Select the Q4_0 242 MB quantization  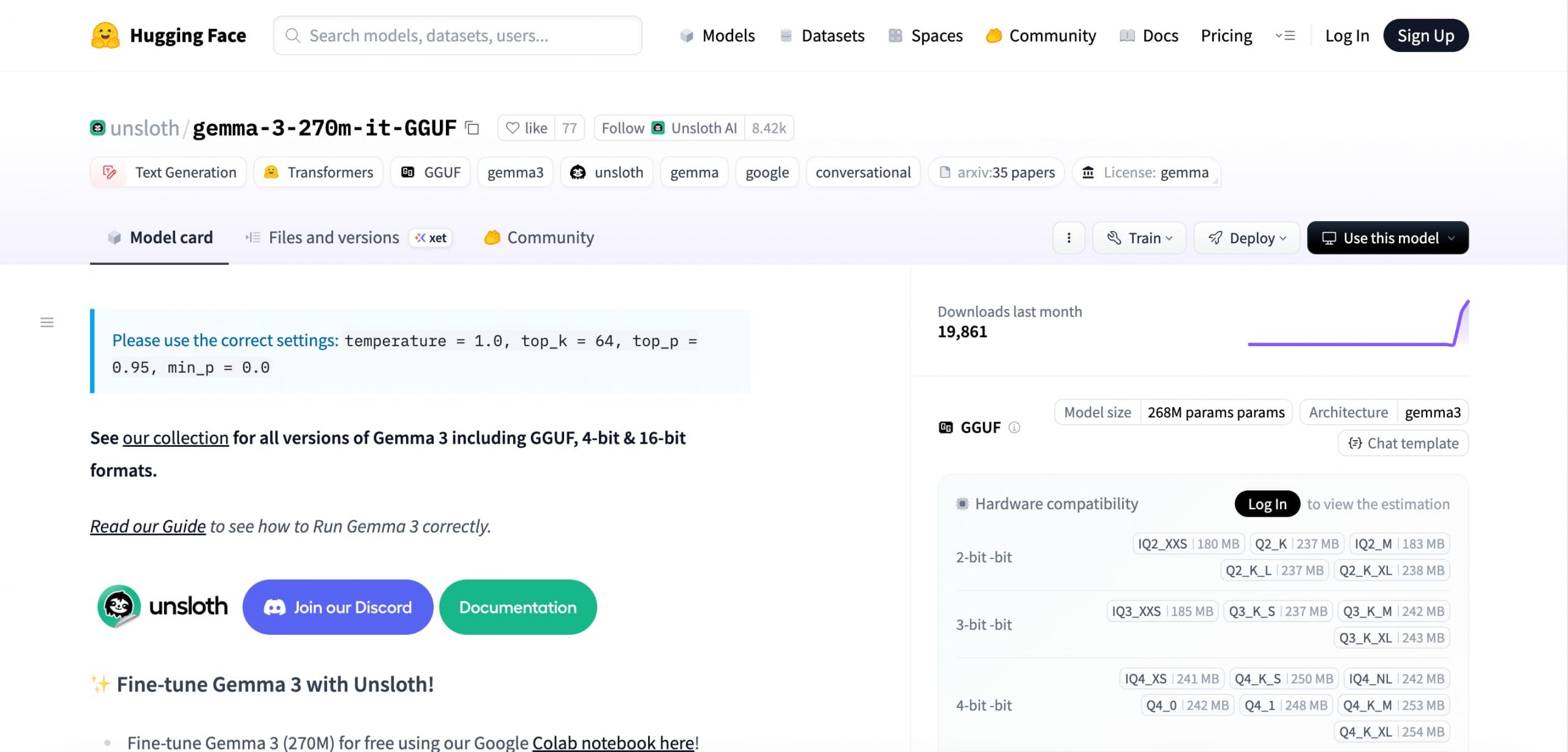(1187, 705)
